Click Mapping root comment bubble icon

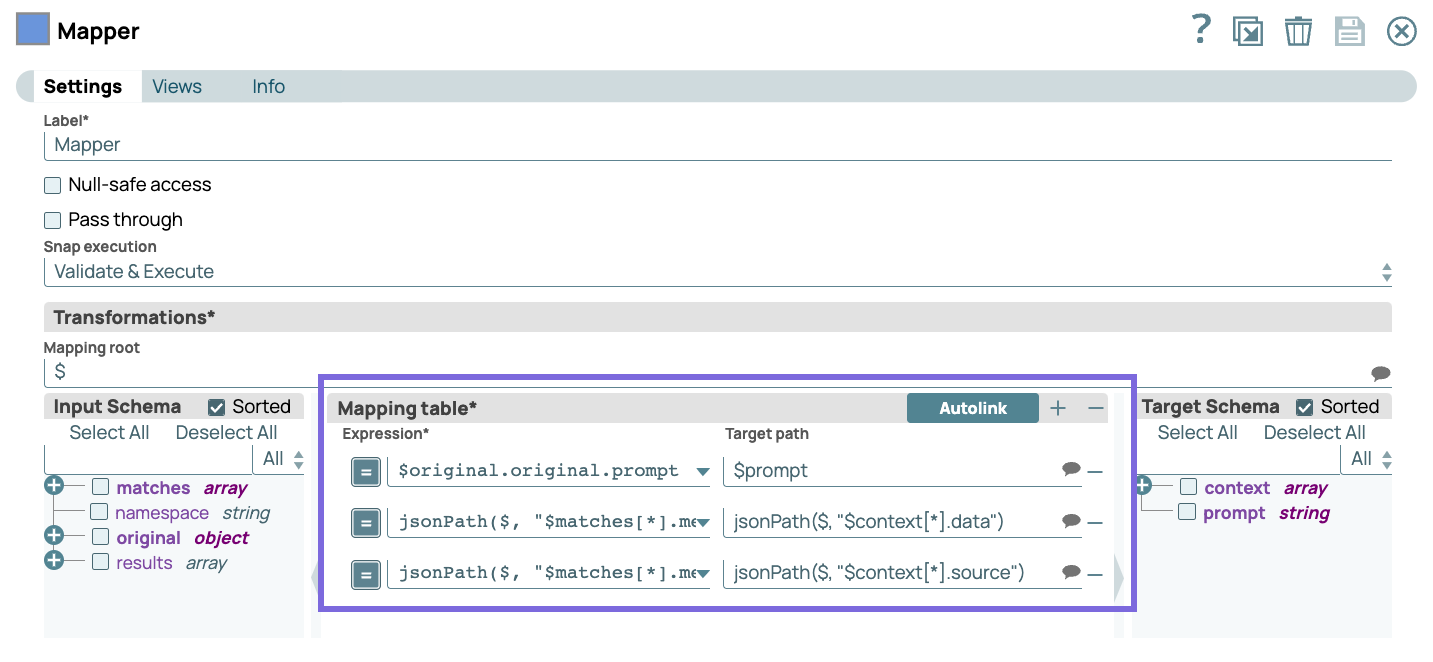(1380, 373)
